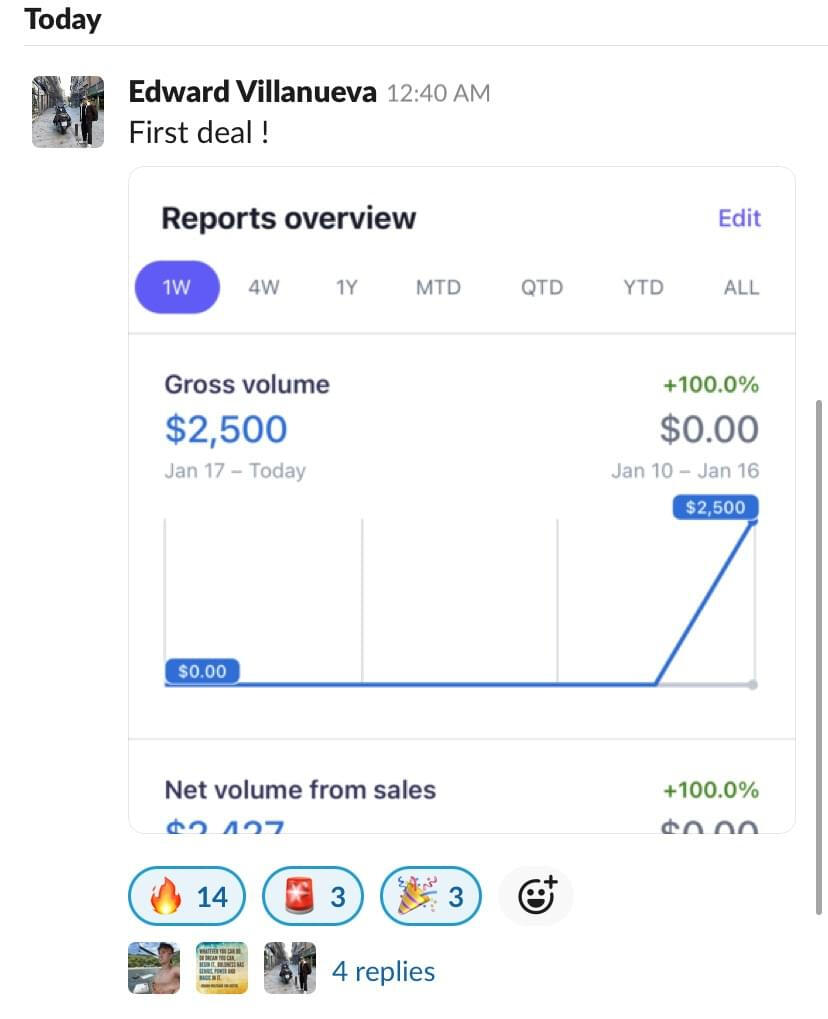Show the ALL time range
The image size is (828, 1019).
pos(741,288)
